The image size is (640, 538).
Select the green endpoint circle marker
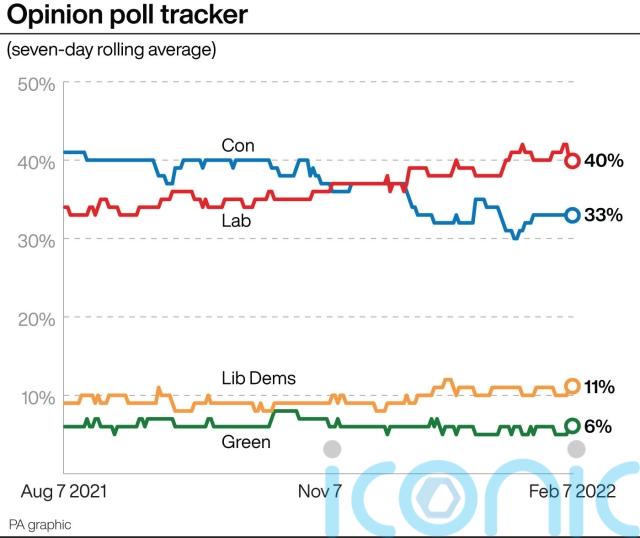point(572,426)
